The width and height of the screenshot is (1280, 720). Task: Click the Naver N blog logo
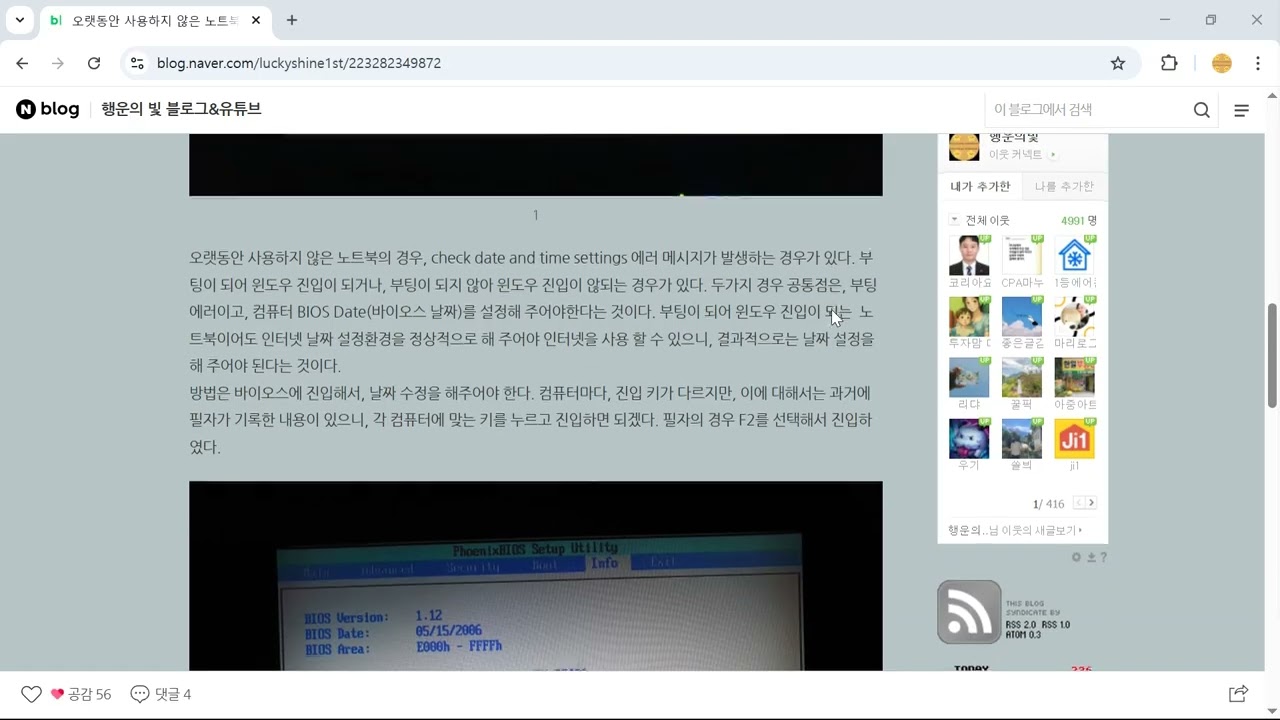48,109
